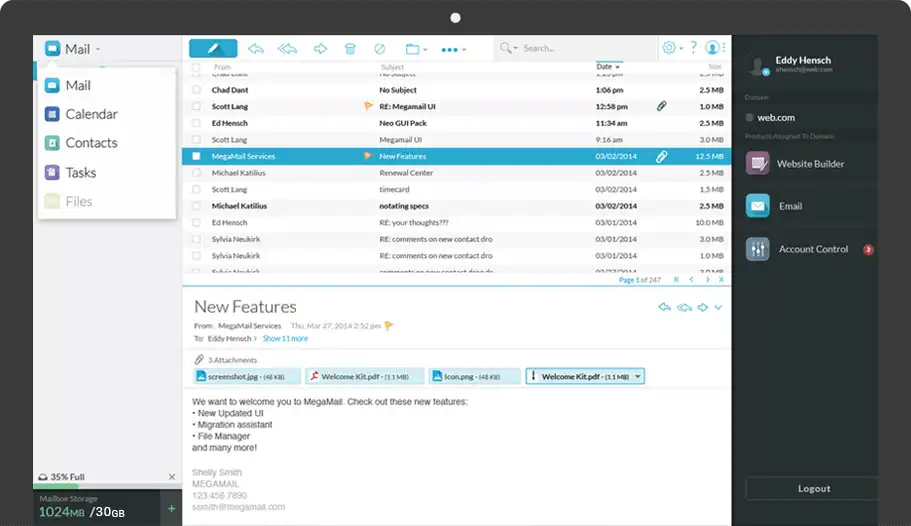
Task: Select Calendar from the app menu
Action: (91, 114)
